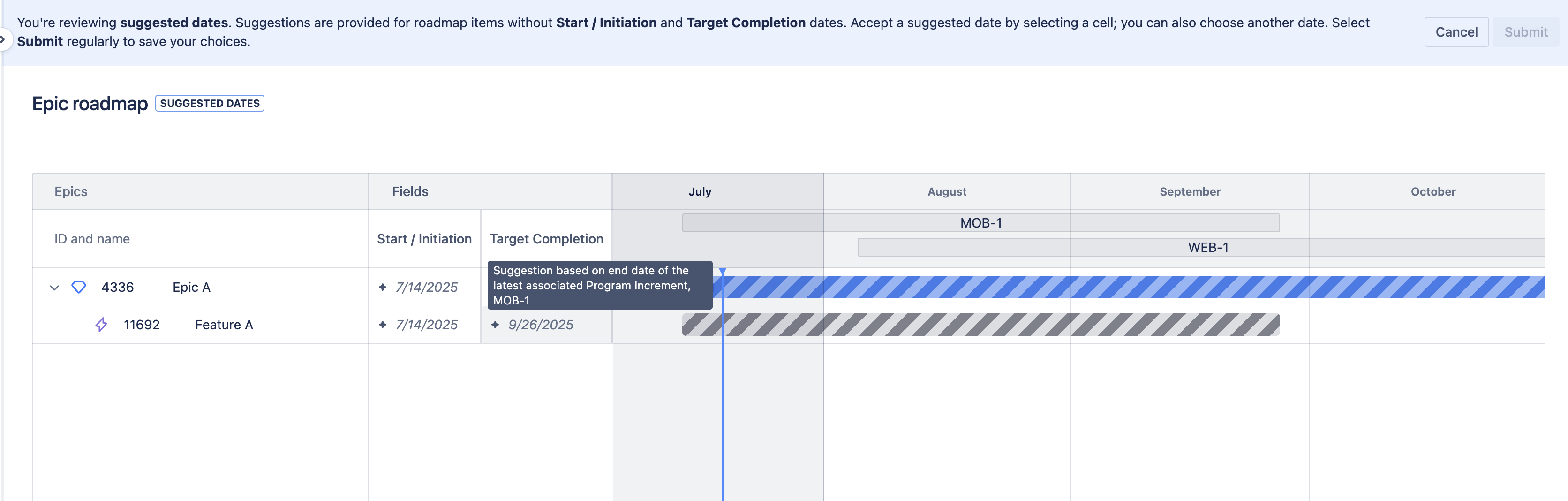Click the sparkle icon beside Feature A start date
Screen dimensions: 1568x501
[x=382, y=325]
